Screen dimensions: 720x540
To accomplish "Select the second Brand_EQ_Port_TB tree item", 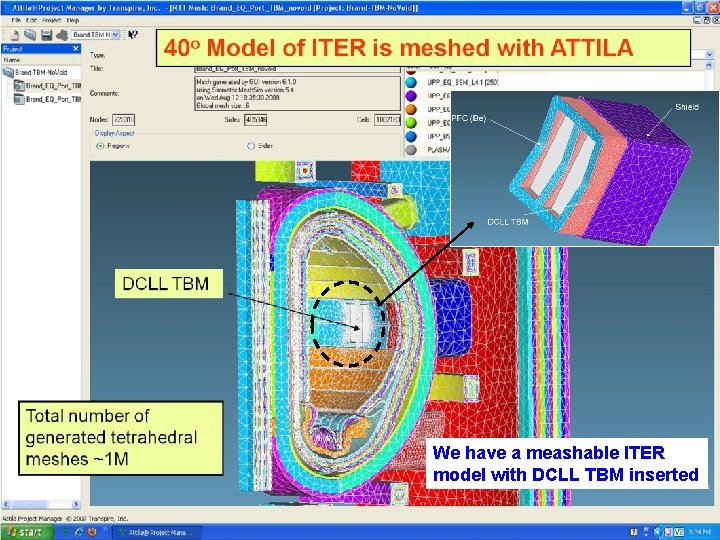I will (53, 99).
